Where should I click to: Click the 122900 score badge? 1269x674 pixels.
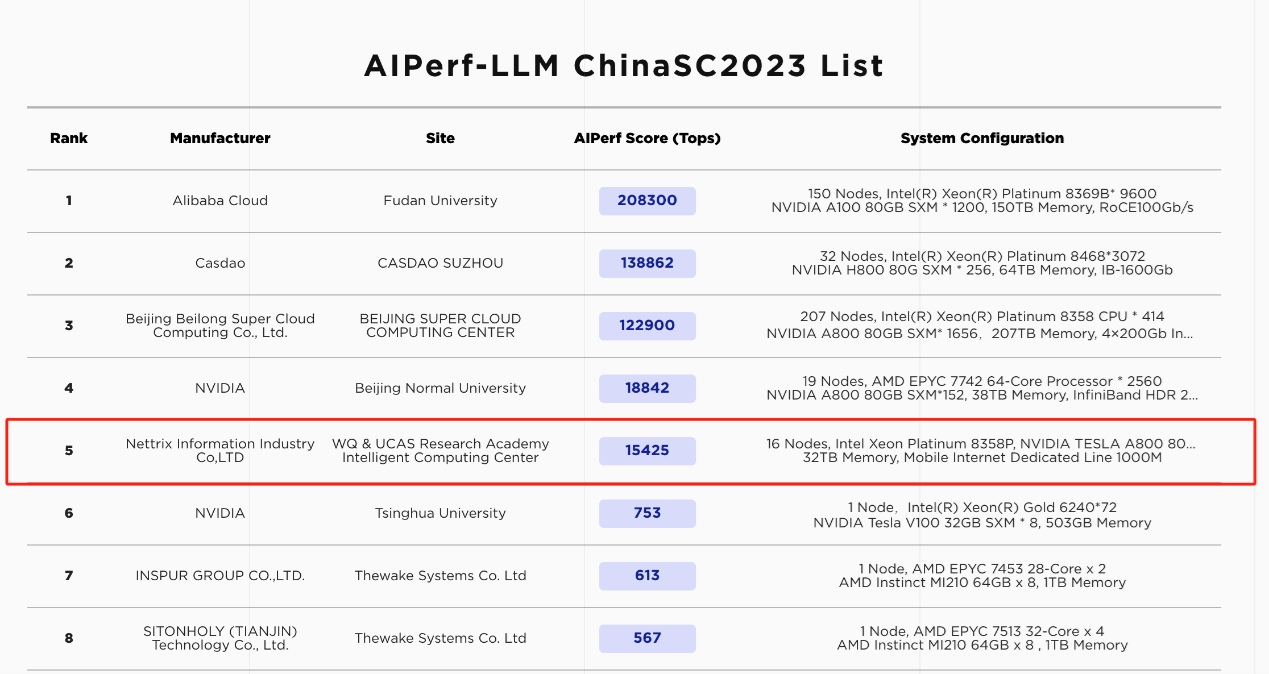[x=647, y=326]
